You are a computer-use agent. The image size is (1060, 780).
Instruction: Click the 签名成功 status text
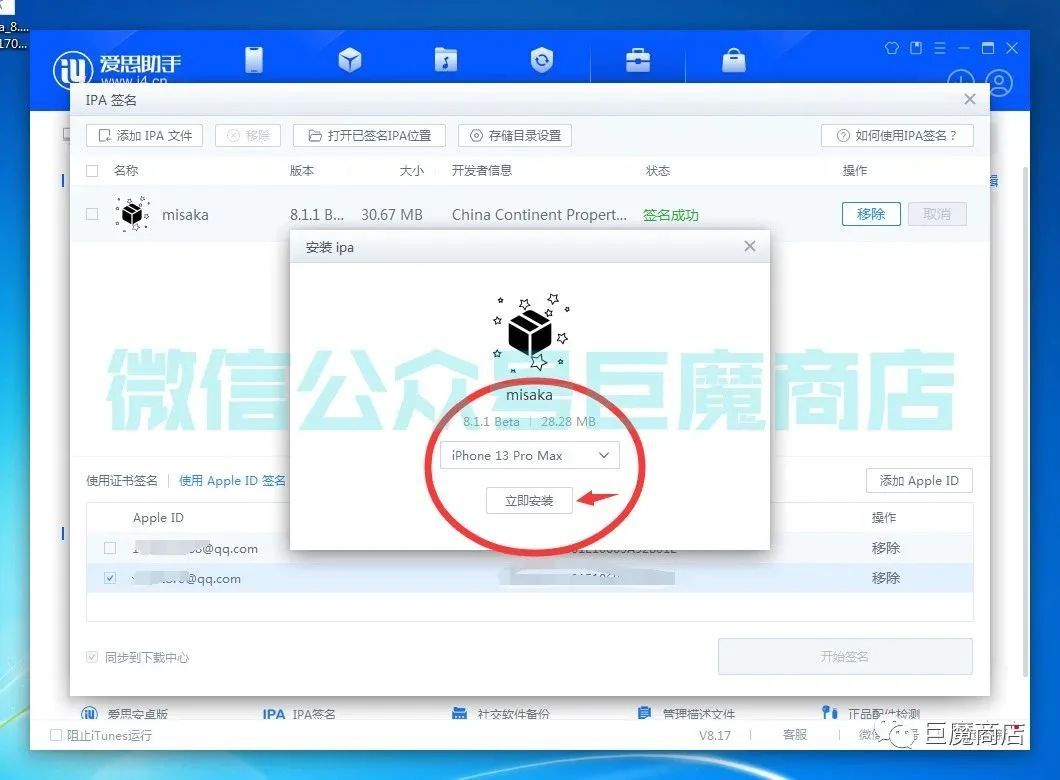coord(670,215)
